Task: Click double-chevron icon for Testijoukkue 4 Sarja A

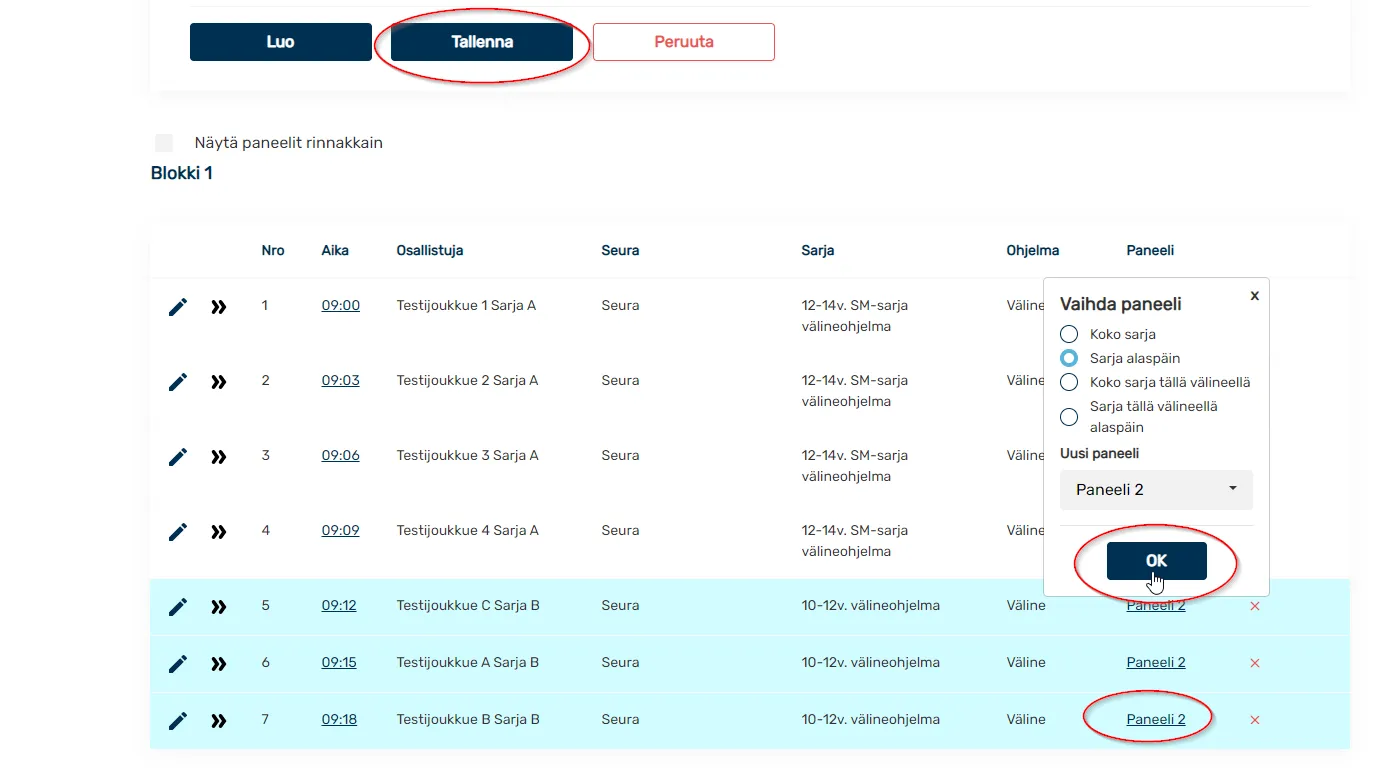Action: [219, 532]
